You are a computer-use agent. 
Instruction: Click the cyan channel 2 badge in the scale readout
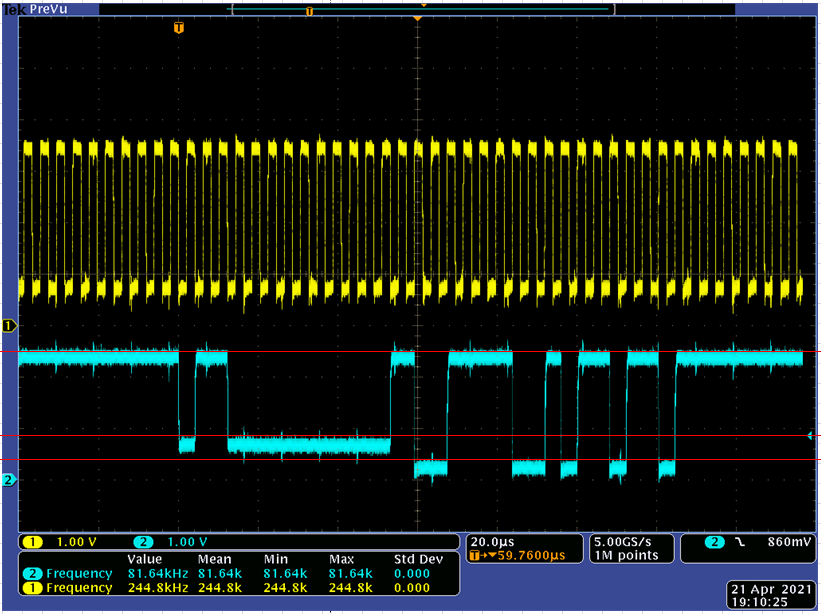point(143,542)
